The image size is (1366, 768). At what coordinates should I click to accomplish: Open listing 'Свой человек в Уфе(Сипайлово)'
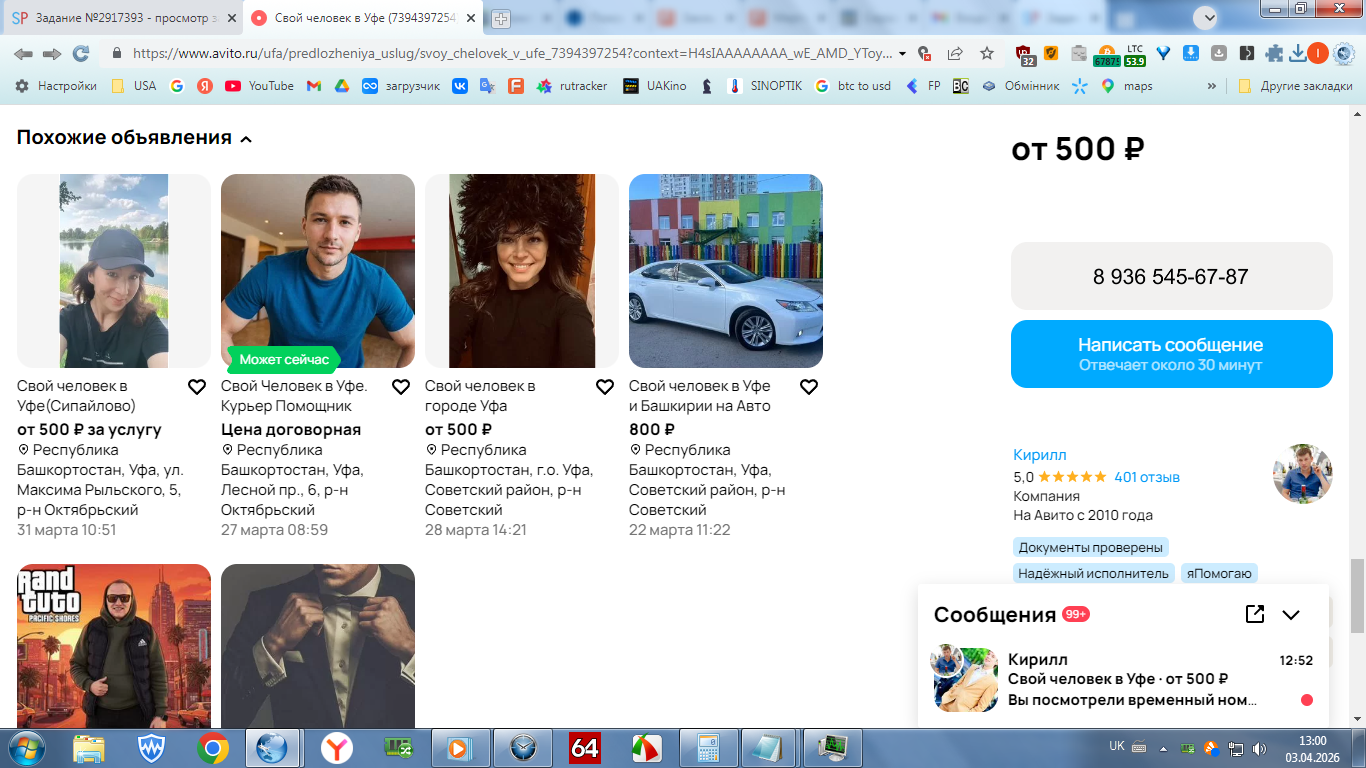click(x=76, y=396)
